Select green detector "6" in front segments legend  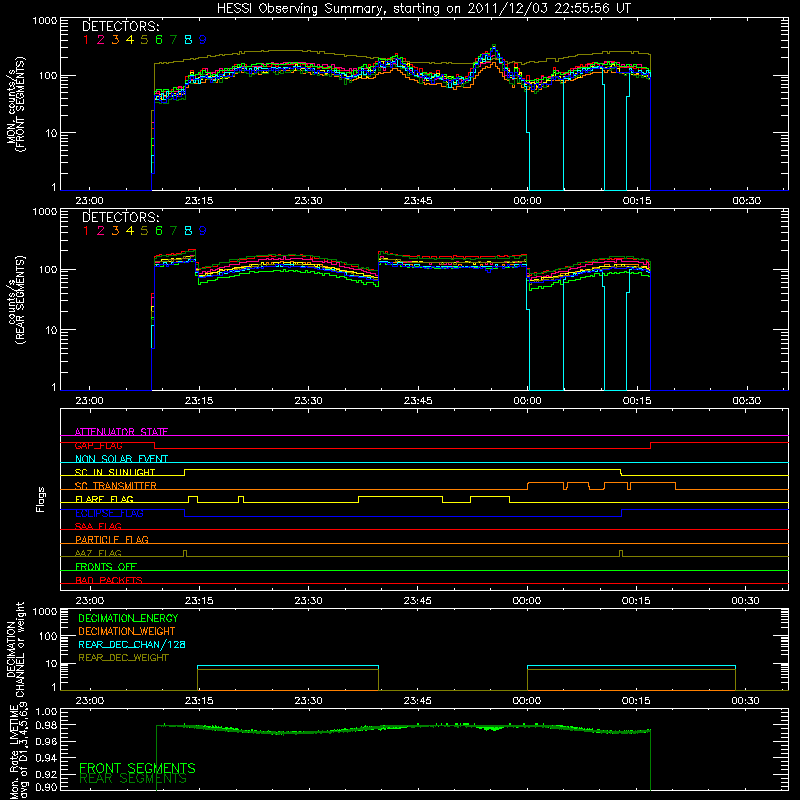coord(159,39)
